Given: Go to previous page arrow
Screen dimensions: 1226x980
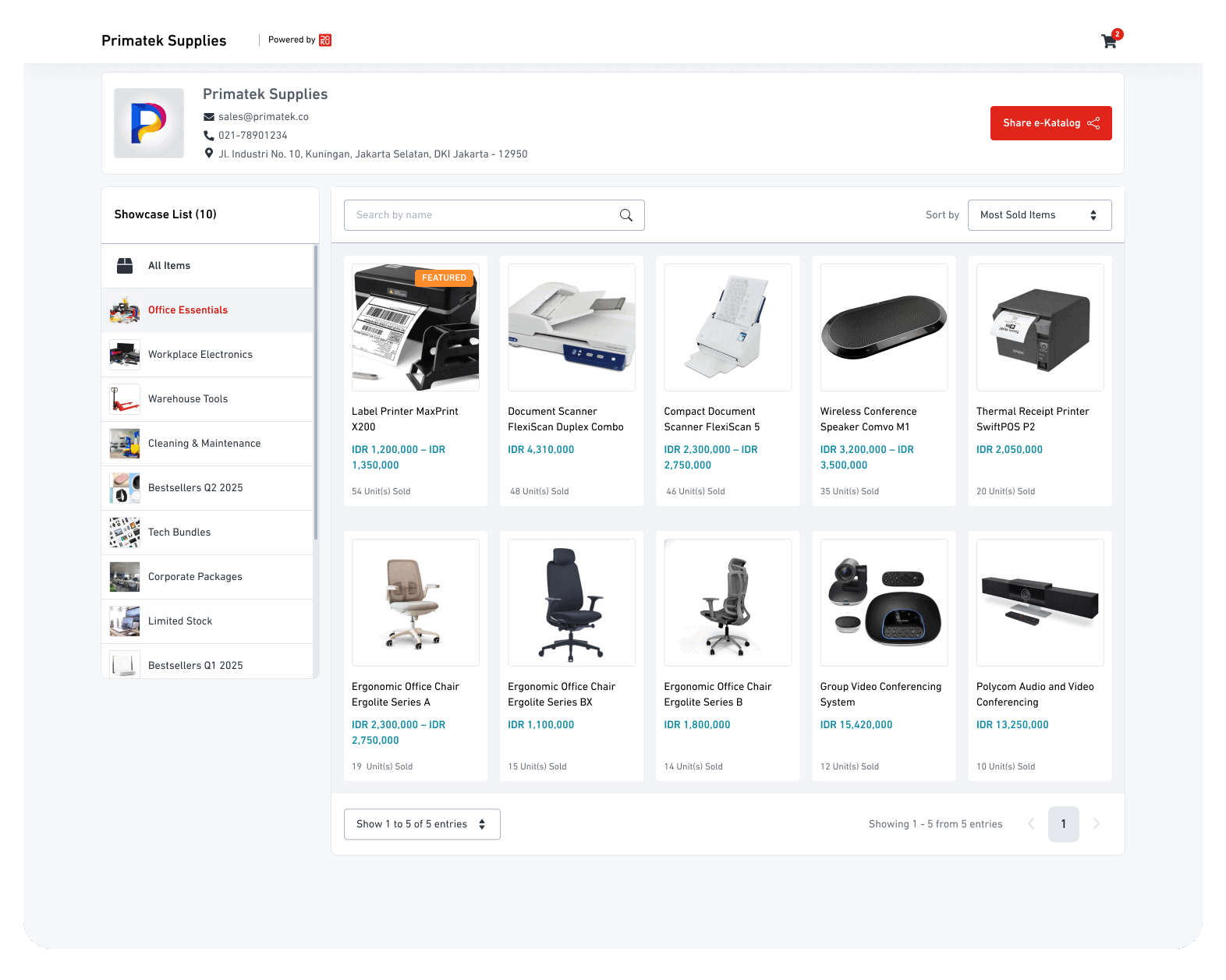Looking at the screenshot, I should (x=1031, y=824).
